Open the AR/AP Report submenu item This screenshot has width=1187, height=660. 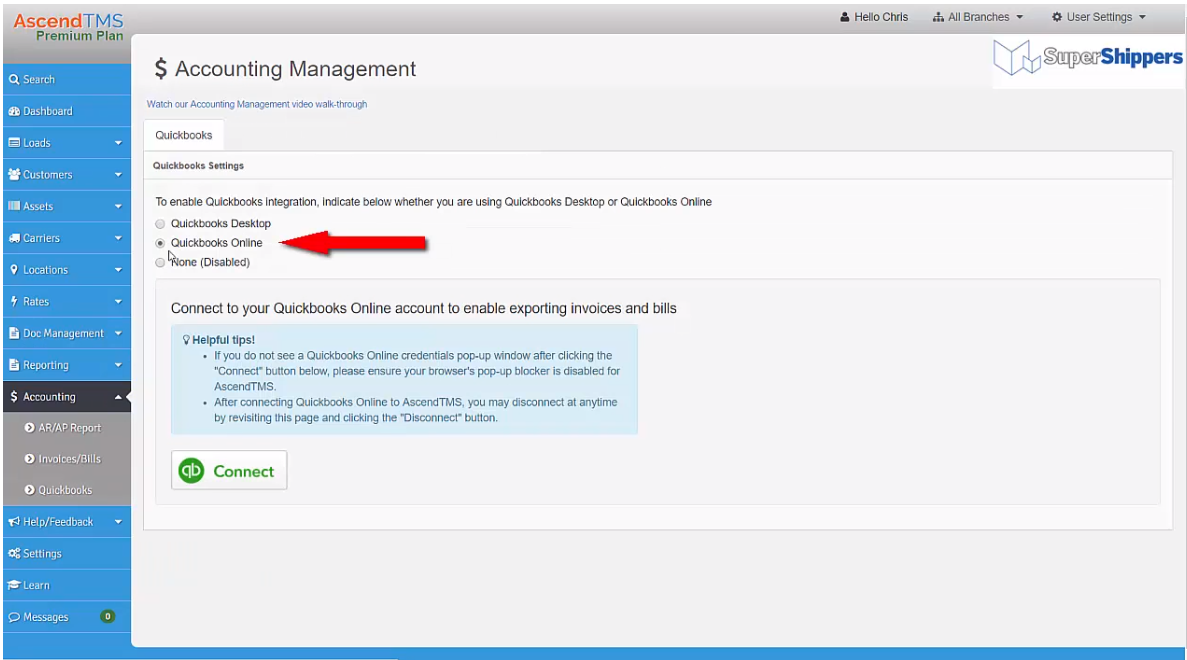pos(67,428)
